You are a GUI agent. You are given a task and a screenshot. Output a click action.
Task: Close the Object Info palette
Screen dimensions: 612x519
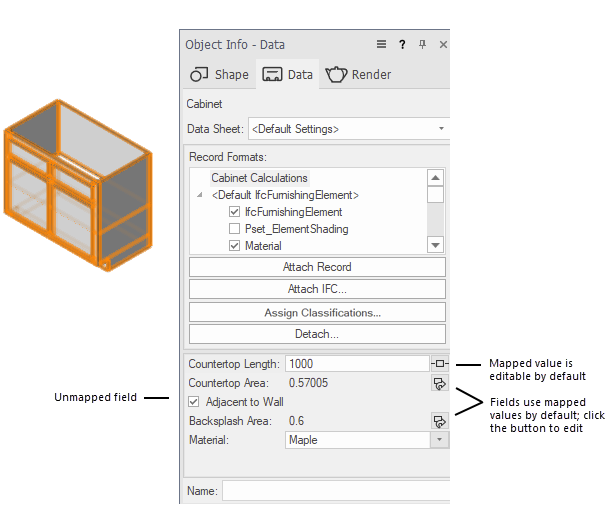(443, 44)
